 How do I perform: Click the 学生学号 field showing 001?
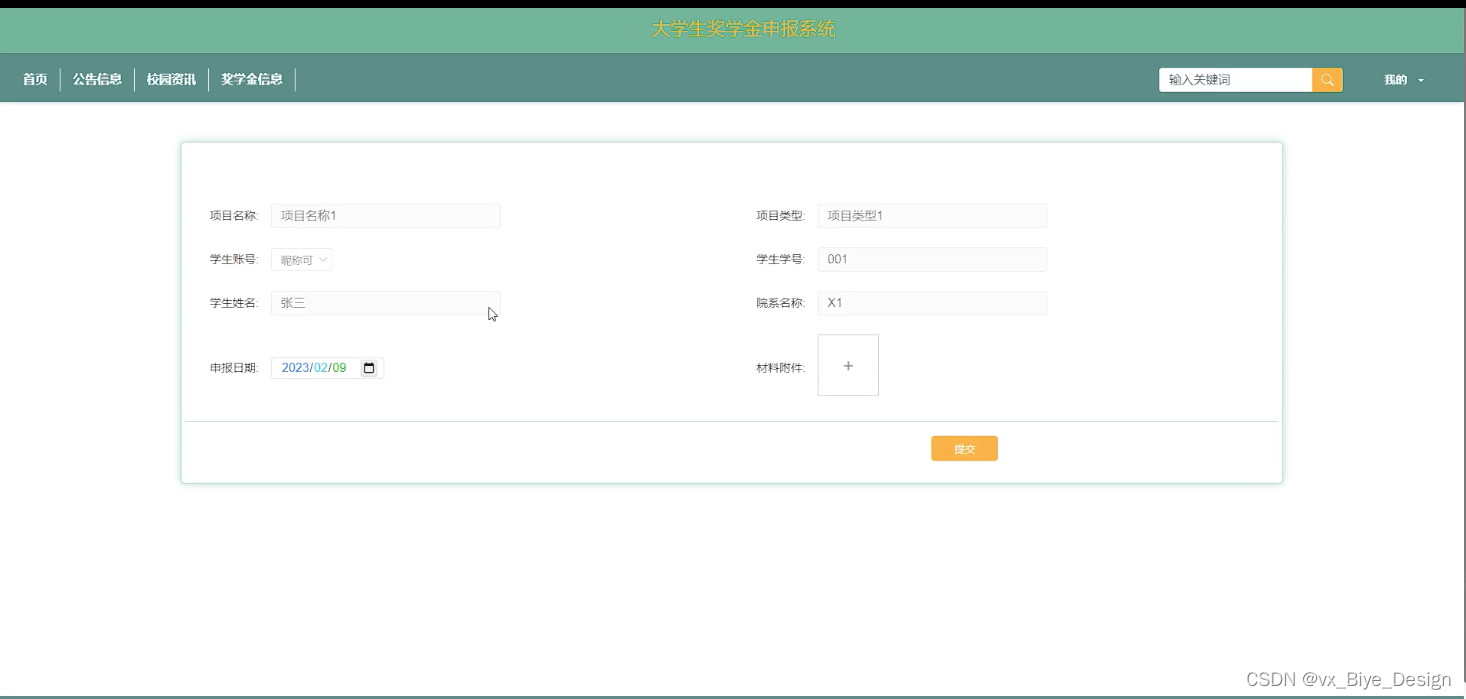tap(932, 259)
